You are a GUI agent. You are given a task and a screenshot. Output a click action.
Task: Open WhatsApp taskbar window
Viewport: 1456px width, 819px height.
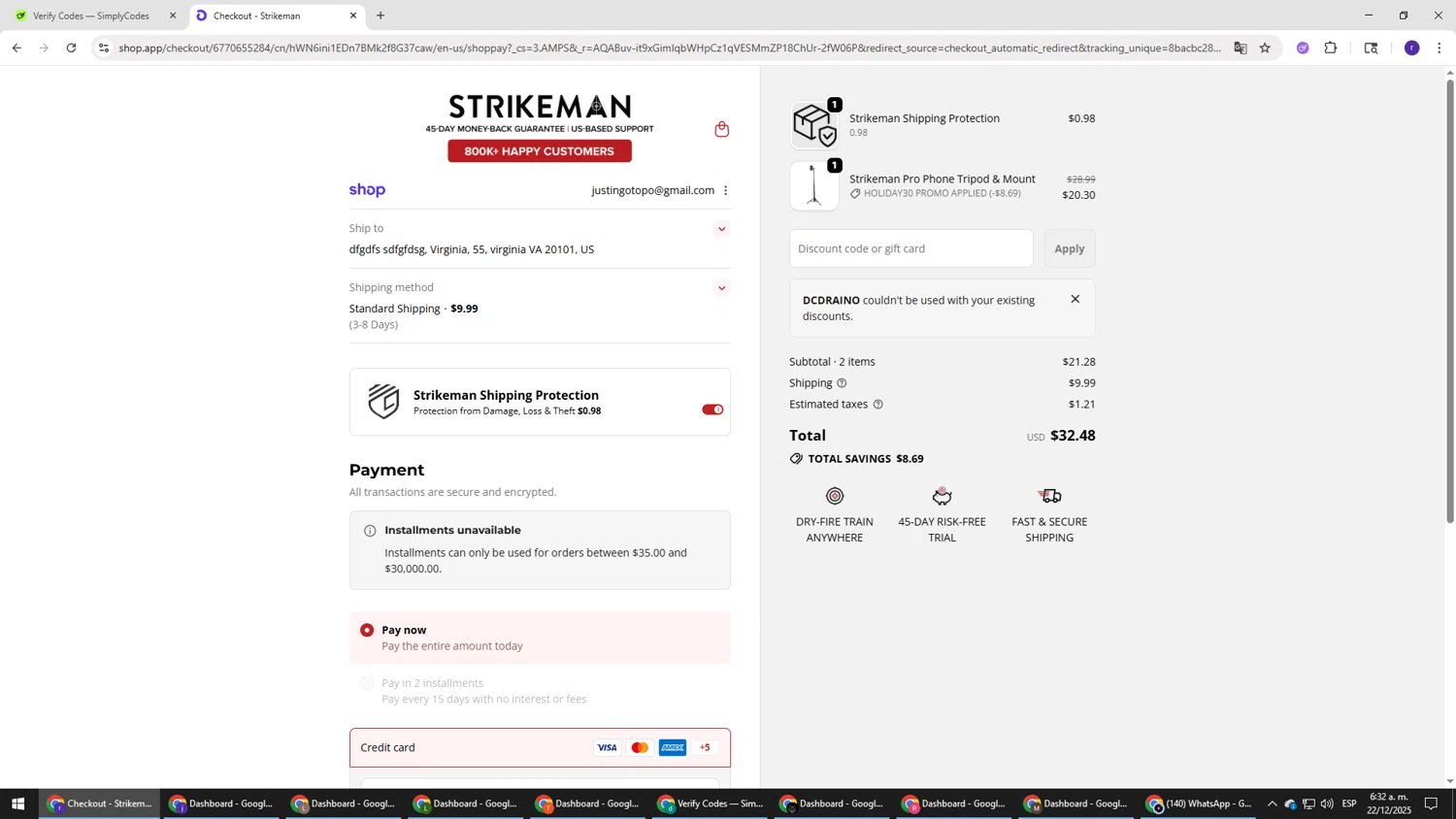(1200, 803)
